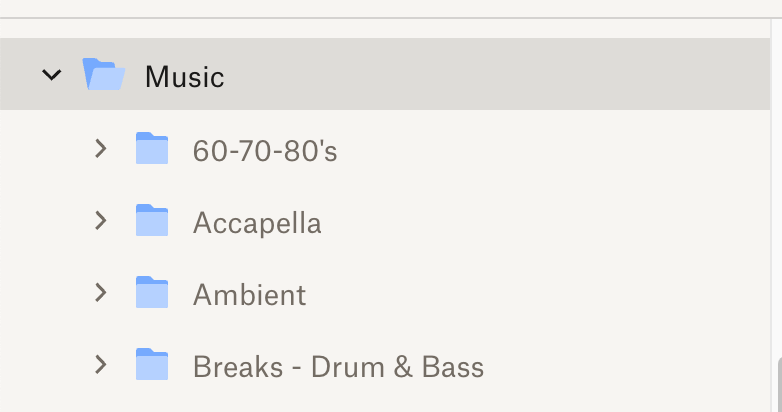Click the 60-70-80's folder icon
Viewport: 782px width, 412px height.
pos(152,149)
